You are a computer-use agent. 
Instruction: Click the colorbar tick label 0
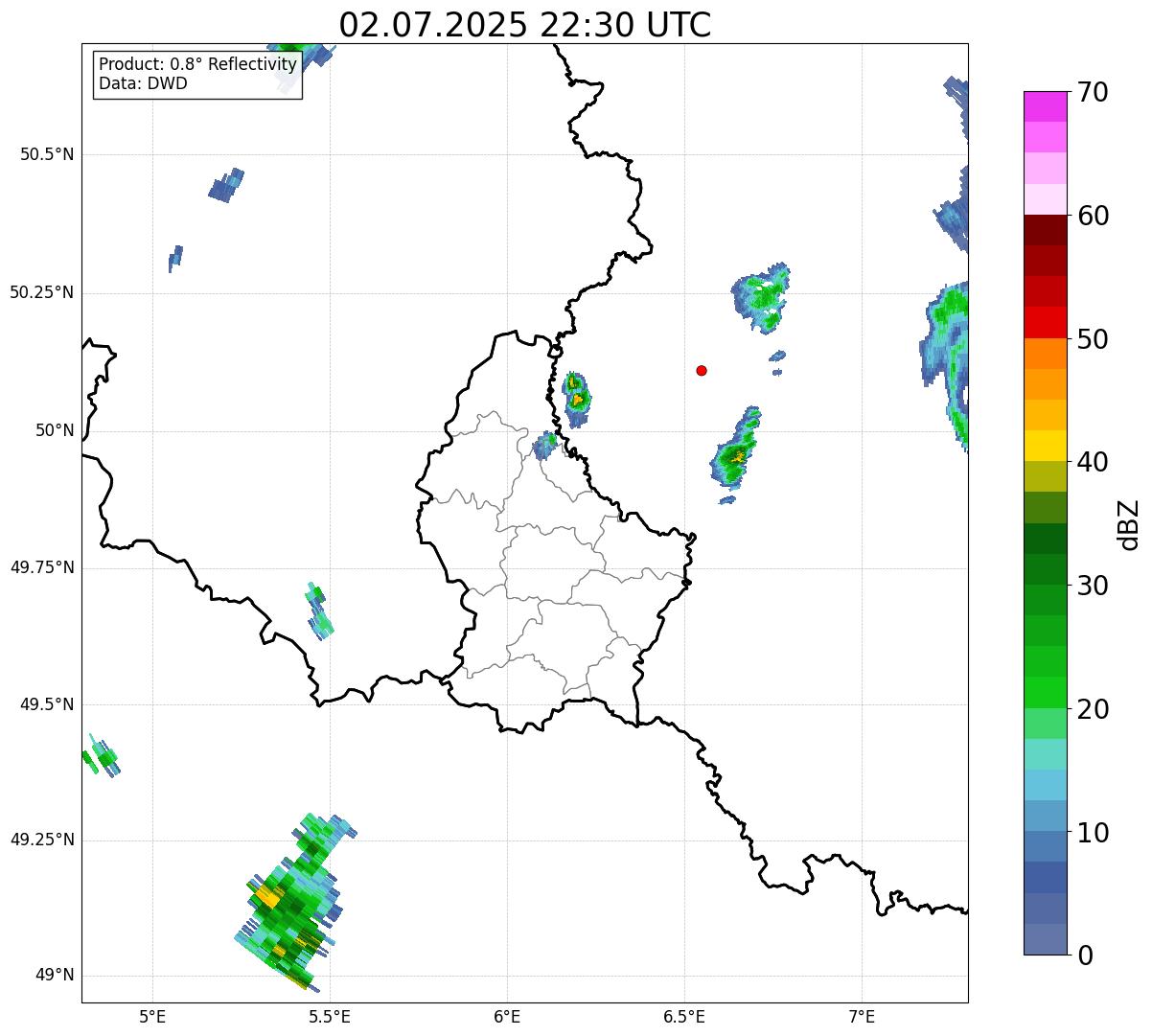[1085, 955]
